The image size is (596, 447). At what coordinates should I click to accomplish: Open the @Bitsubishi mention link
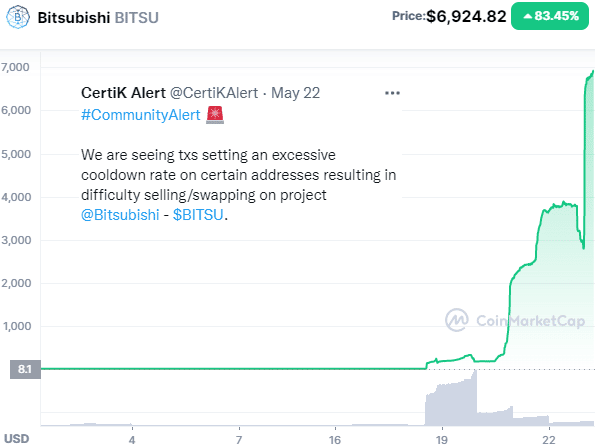[120, 215]
